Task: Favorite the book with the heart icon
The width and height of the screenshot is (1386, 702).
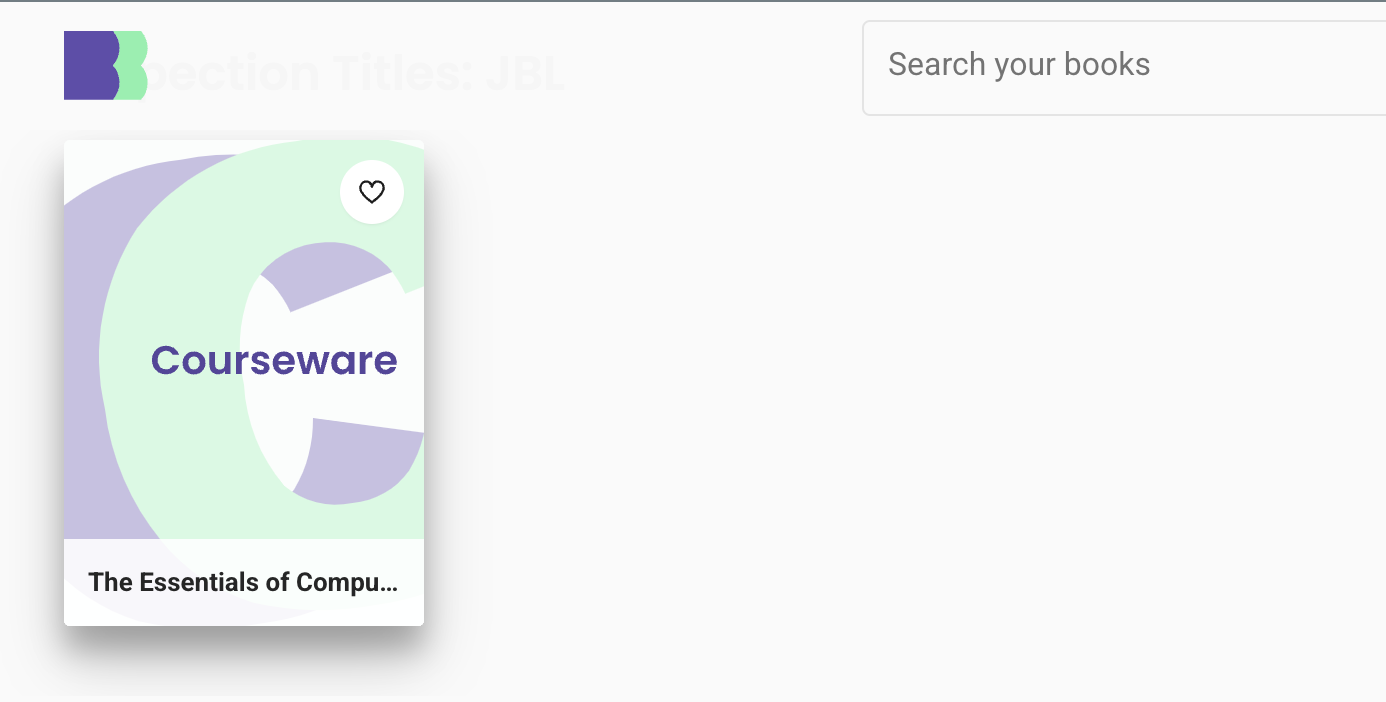Action: 372,192
